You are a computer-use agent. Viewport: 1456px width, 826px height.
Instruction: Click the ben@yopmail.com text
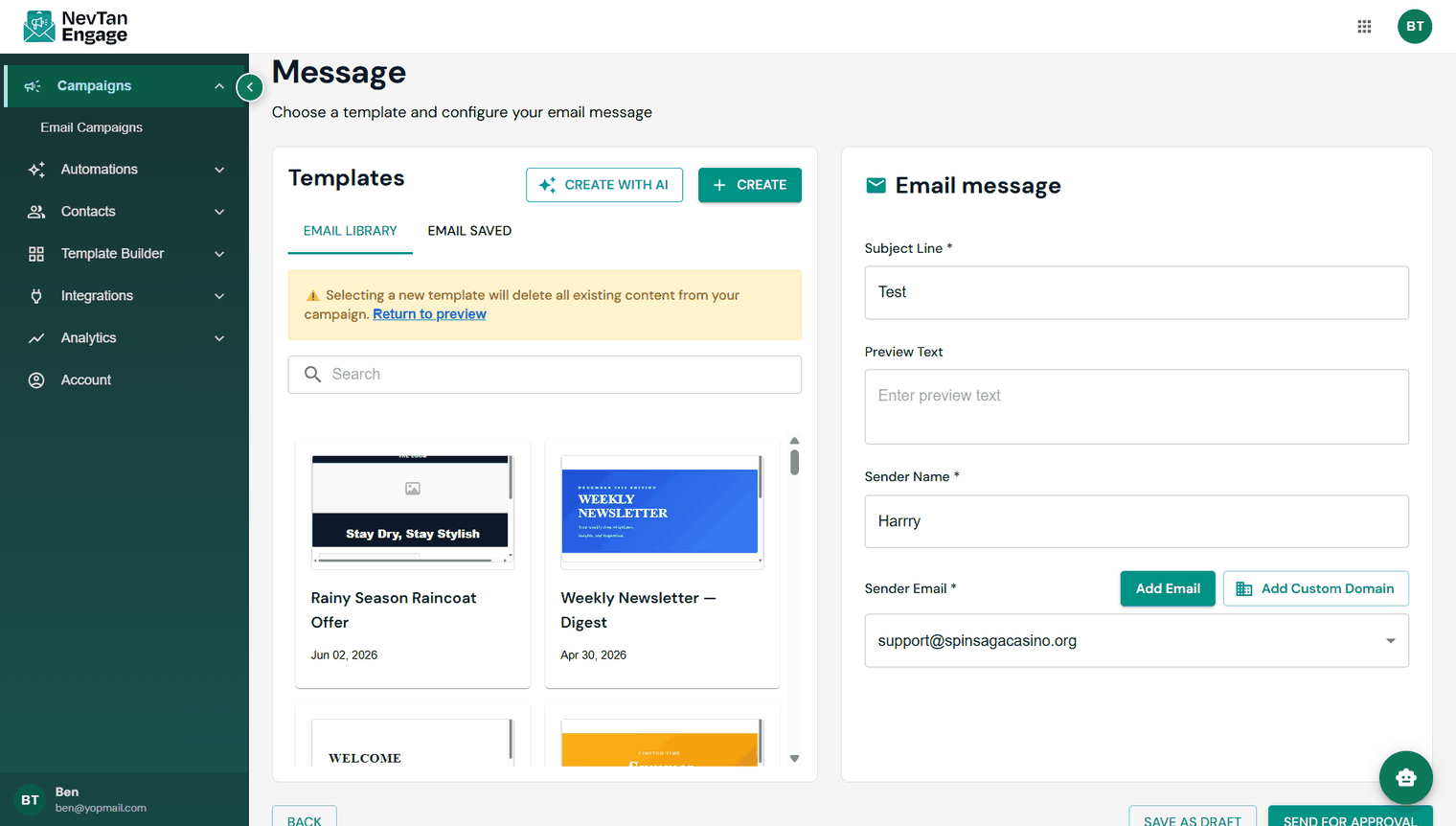(x=101, y=808)
